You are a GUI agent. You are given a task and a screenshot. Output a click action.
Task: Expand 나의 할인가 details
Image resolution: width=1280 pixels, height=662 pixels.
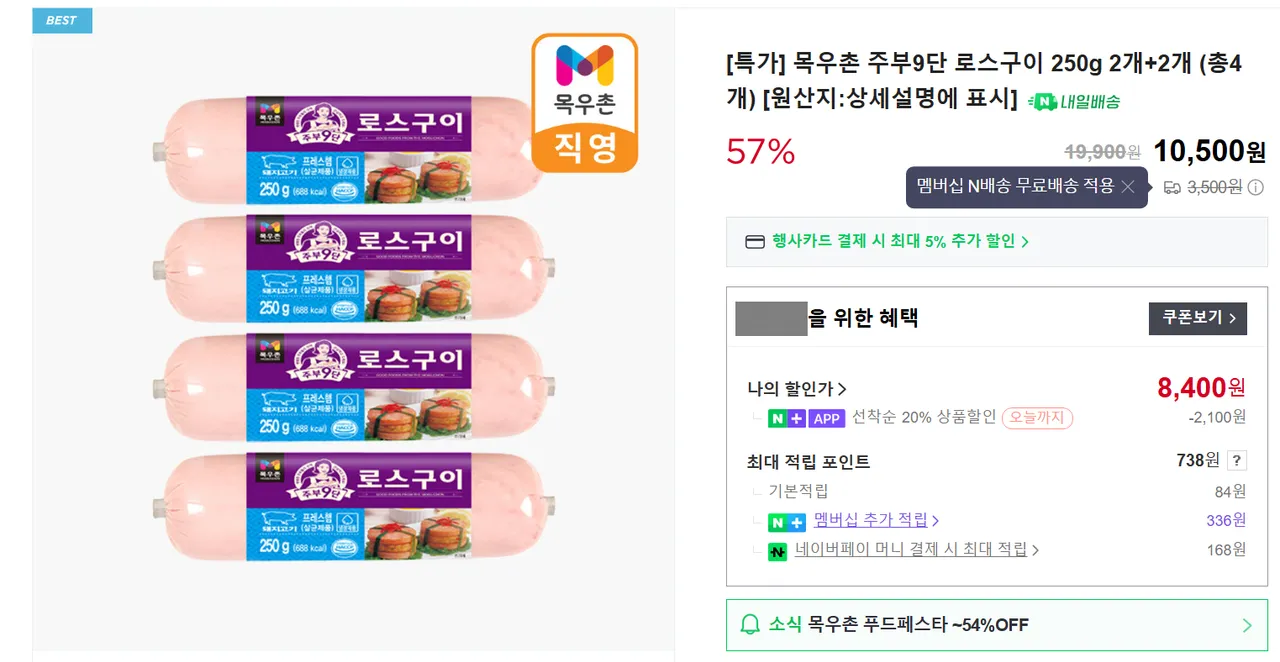point(797,389)
